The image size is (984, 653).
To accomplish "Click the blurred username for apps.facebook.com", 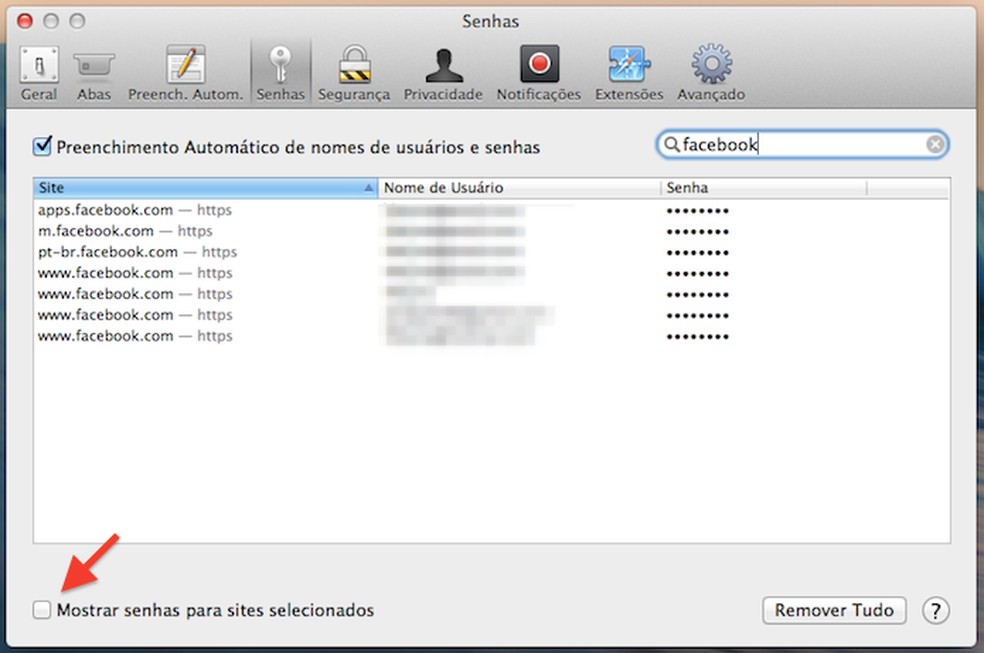I will [456, 211].
